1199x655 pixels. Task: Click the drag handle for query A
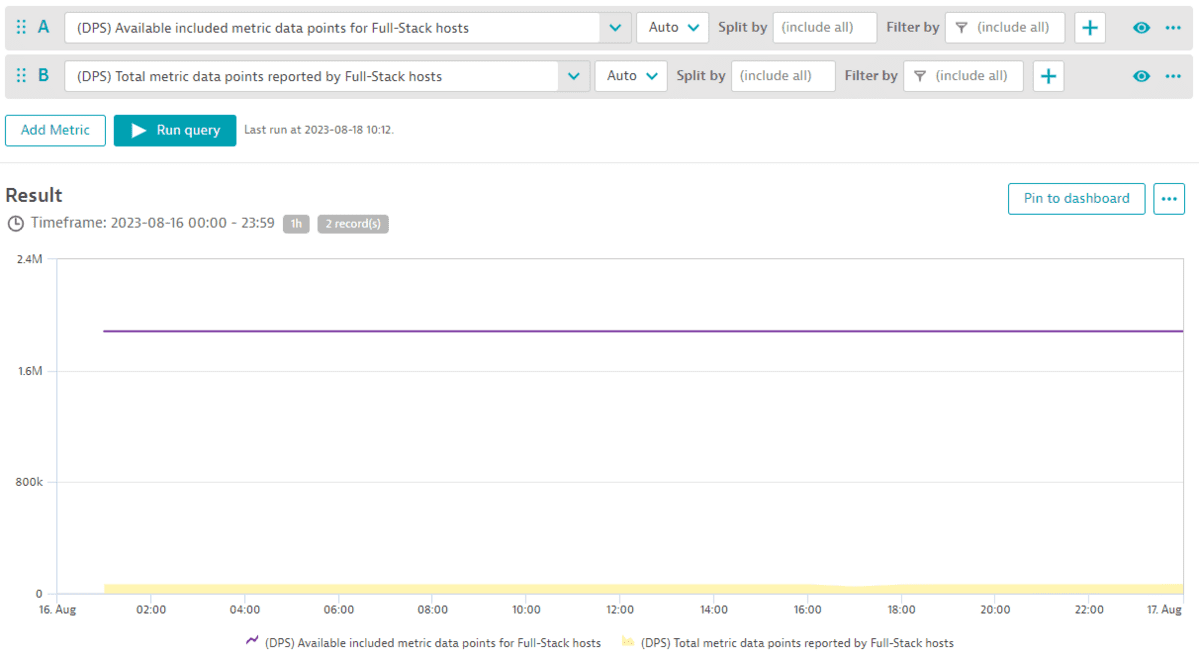pyautogui.click(x=19, y=27)
